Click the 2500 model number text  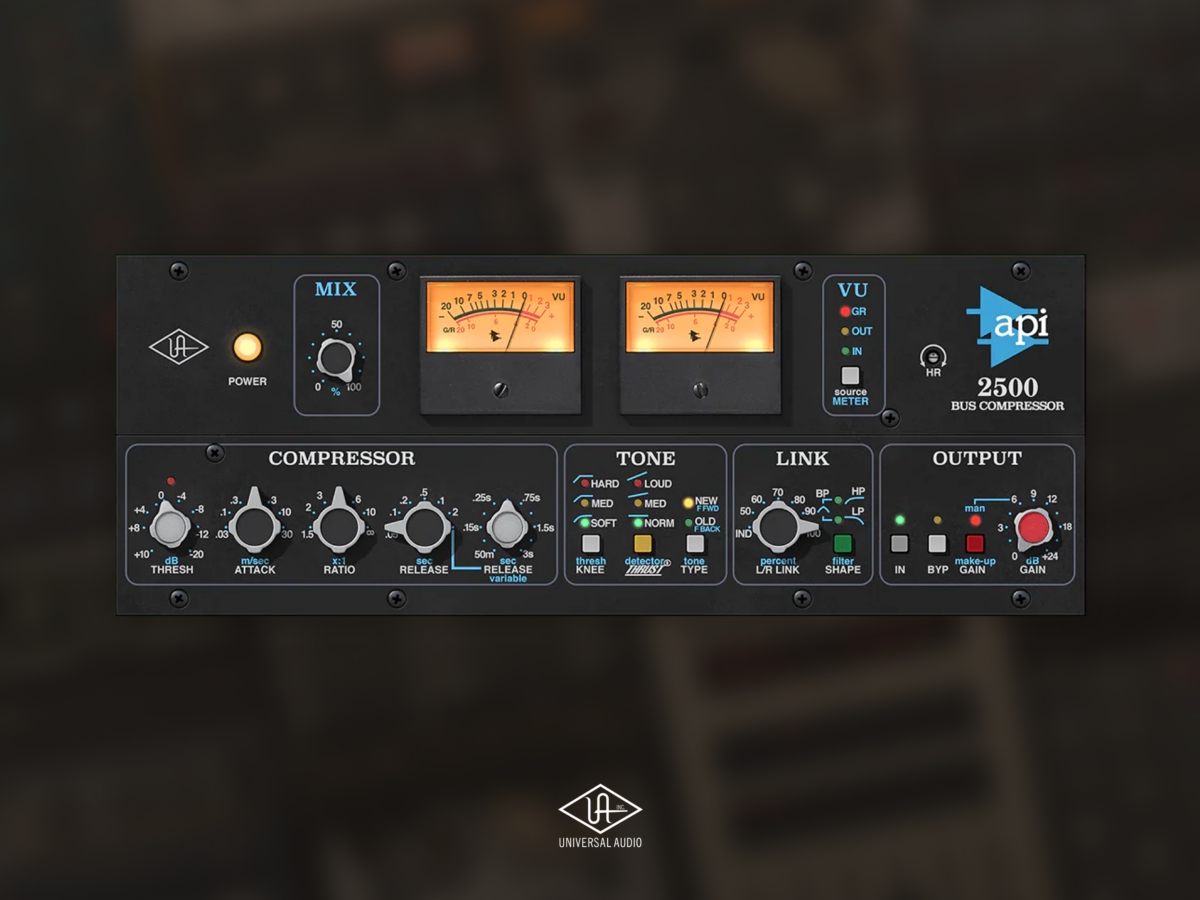[1007, 388]
